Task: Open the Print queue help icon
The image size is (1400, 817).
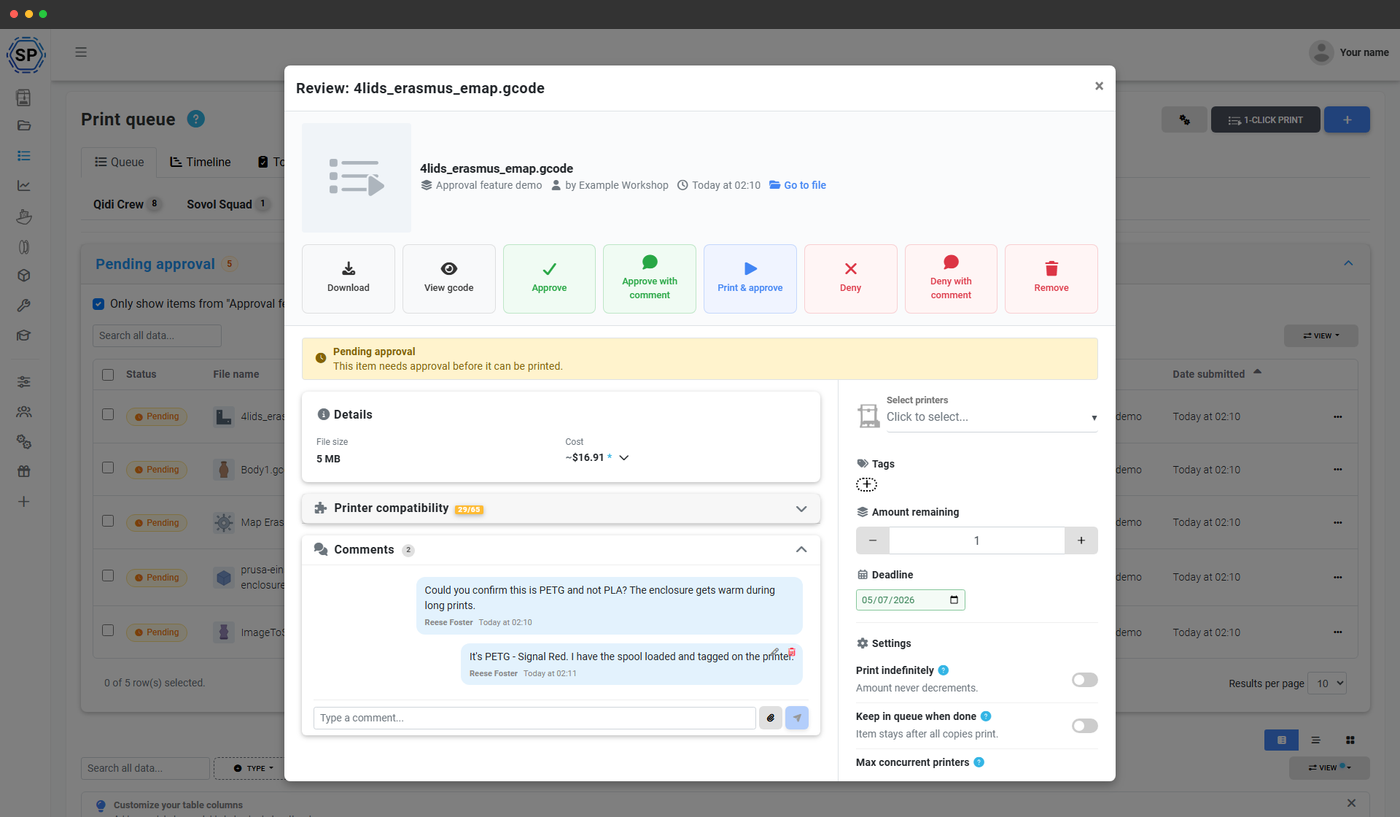Action: point(196,119)
